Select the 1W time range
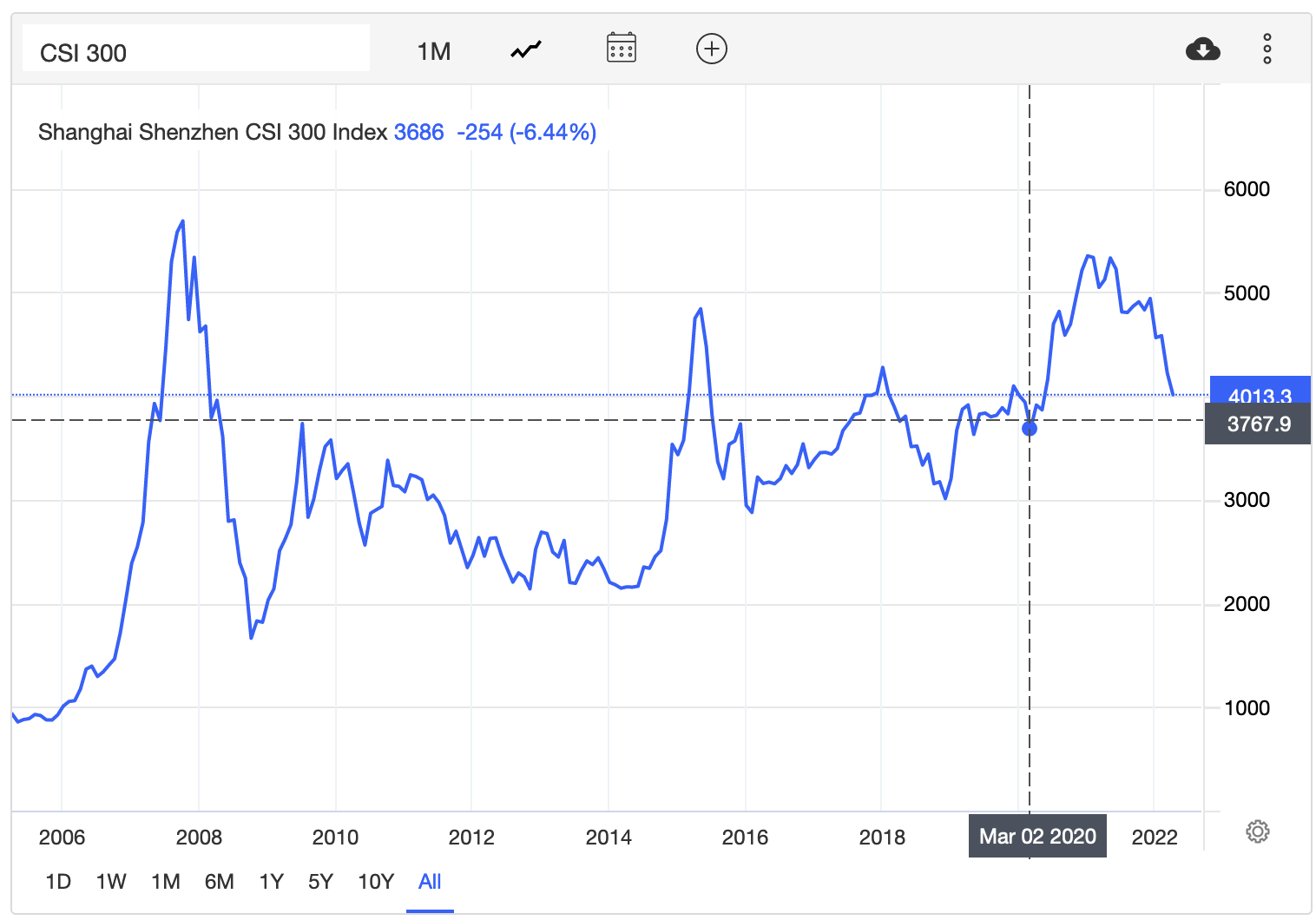The width and height of the screenshot is (1316, 920). click(x=111, y=882)
